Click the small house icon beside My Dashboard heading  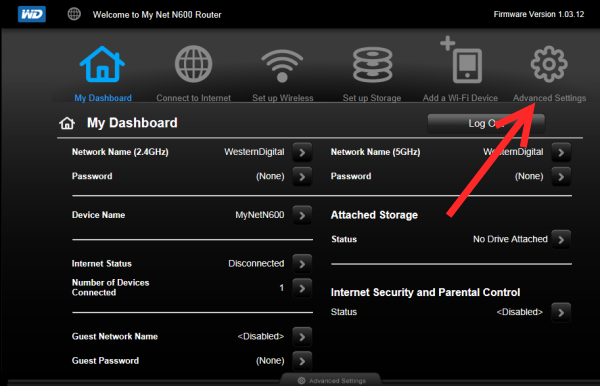coord(67,123)
